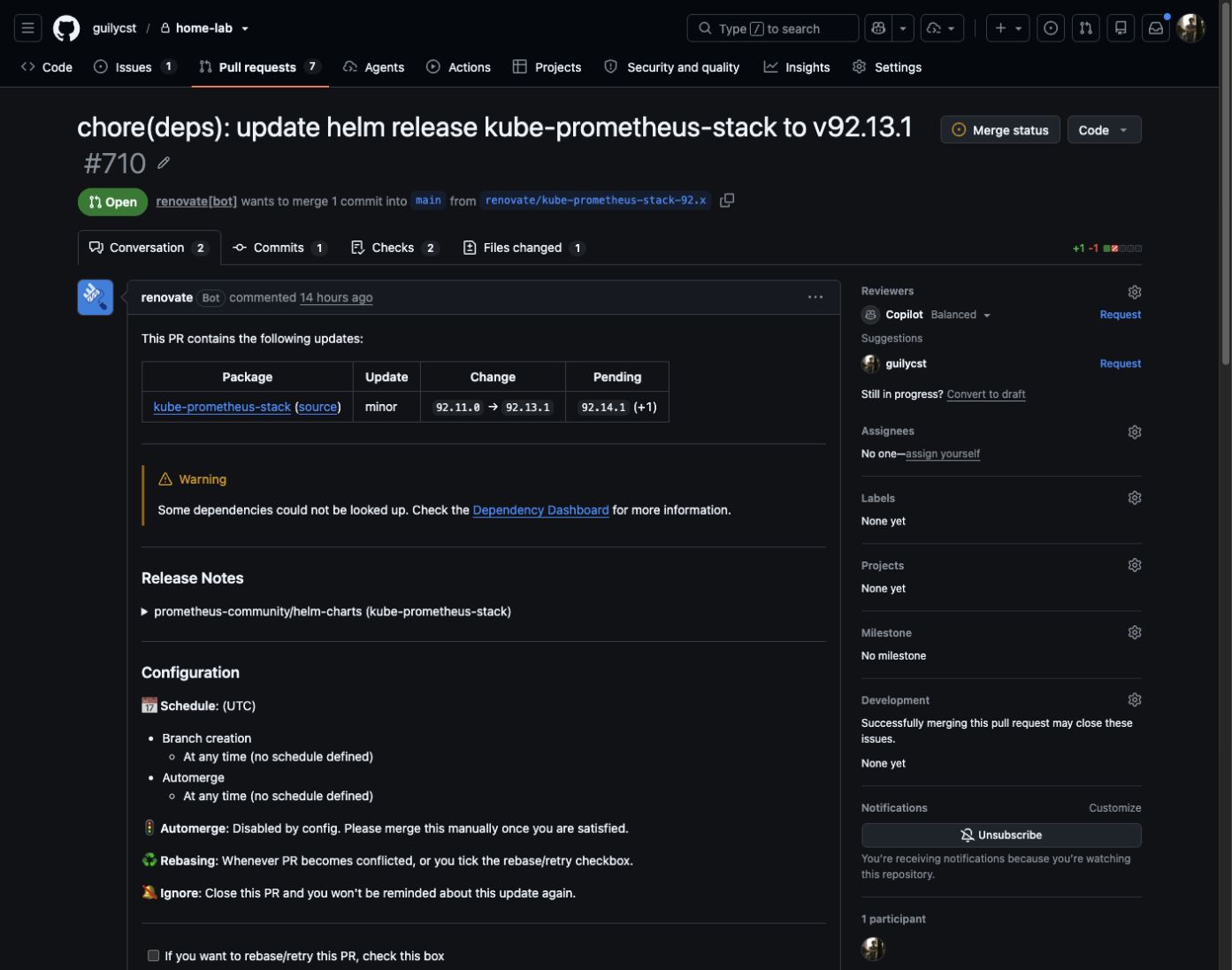Viewport: 1232px width, 970px height.
Task: Request review from Copilot
Action: click(x=1120, y=315)
